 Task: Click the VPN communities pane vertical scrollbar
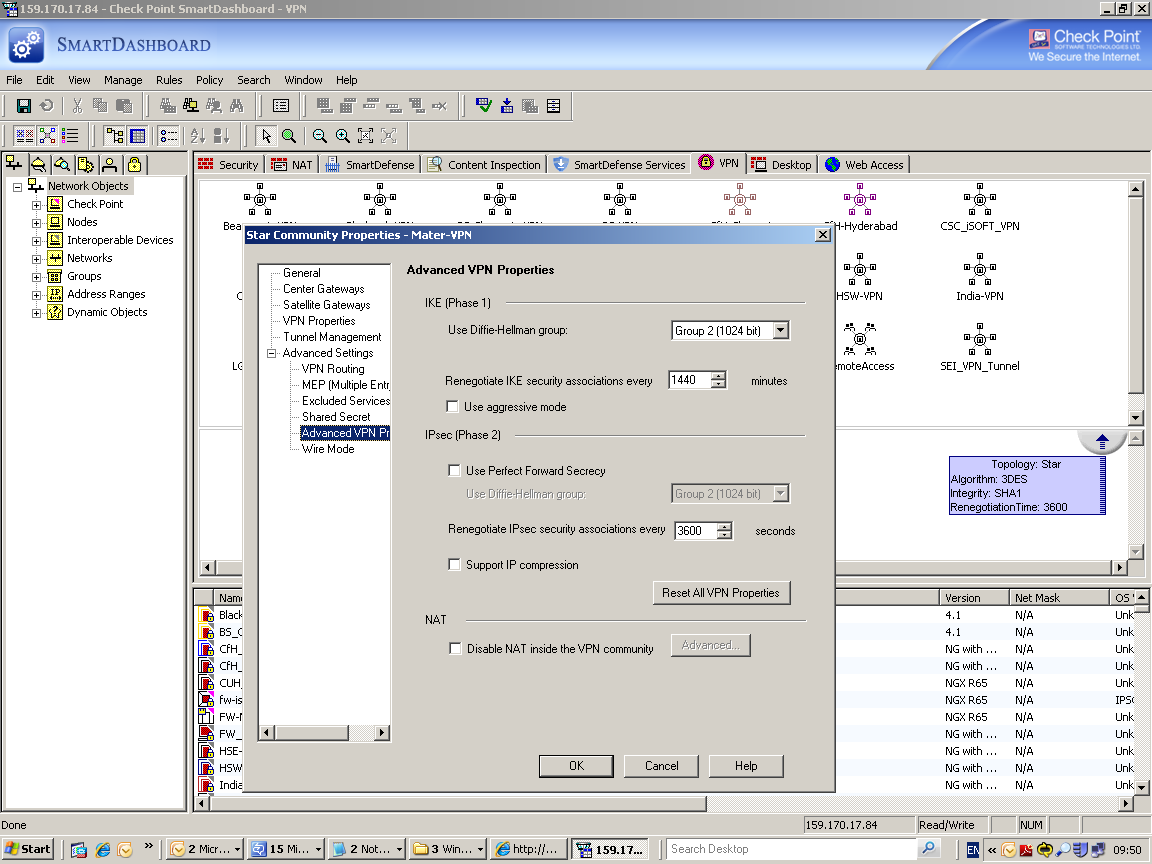tap(1136, 303)
